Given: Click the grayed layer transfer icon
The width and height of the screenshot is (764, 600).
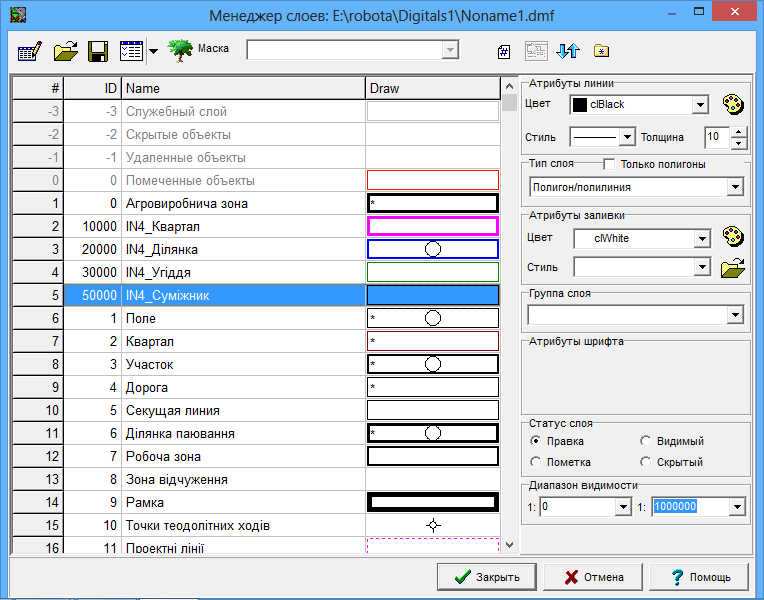Looking at the screenshot, I should [536, 51].
